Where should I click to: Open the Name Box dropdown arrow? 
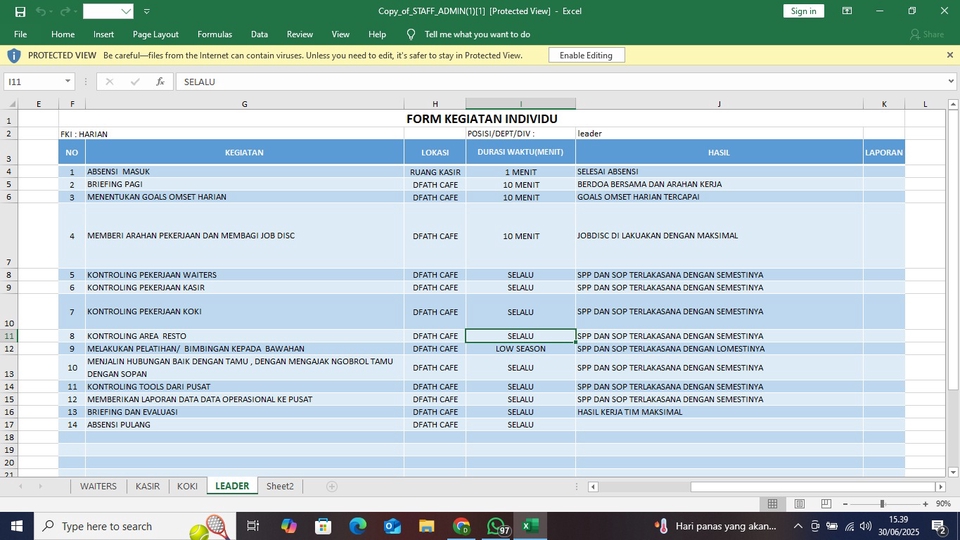(67, 81)
